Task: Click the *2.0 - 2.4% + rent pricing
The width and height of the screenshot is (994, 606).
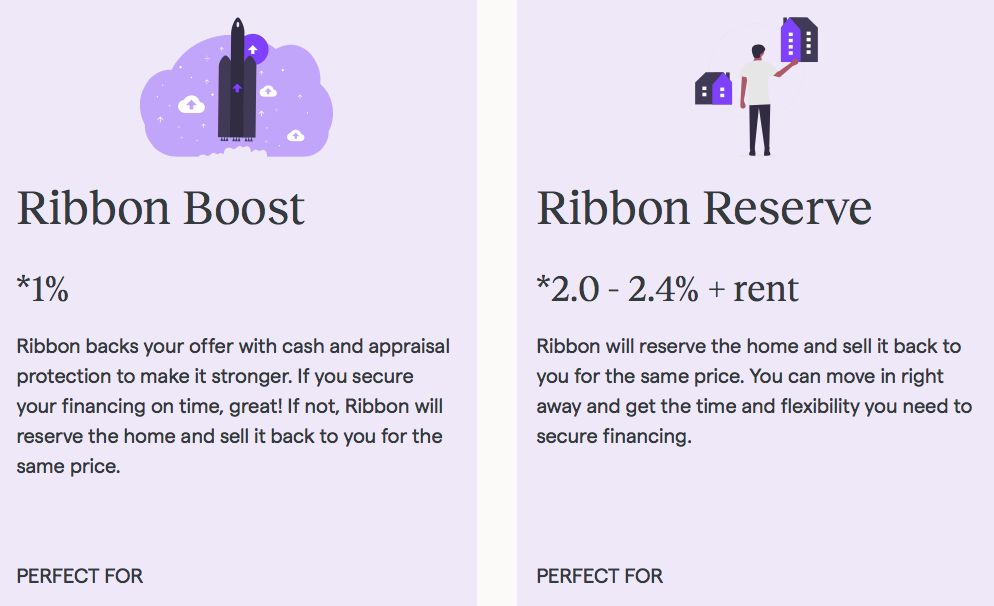Action: [667, 288]
